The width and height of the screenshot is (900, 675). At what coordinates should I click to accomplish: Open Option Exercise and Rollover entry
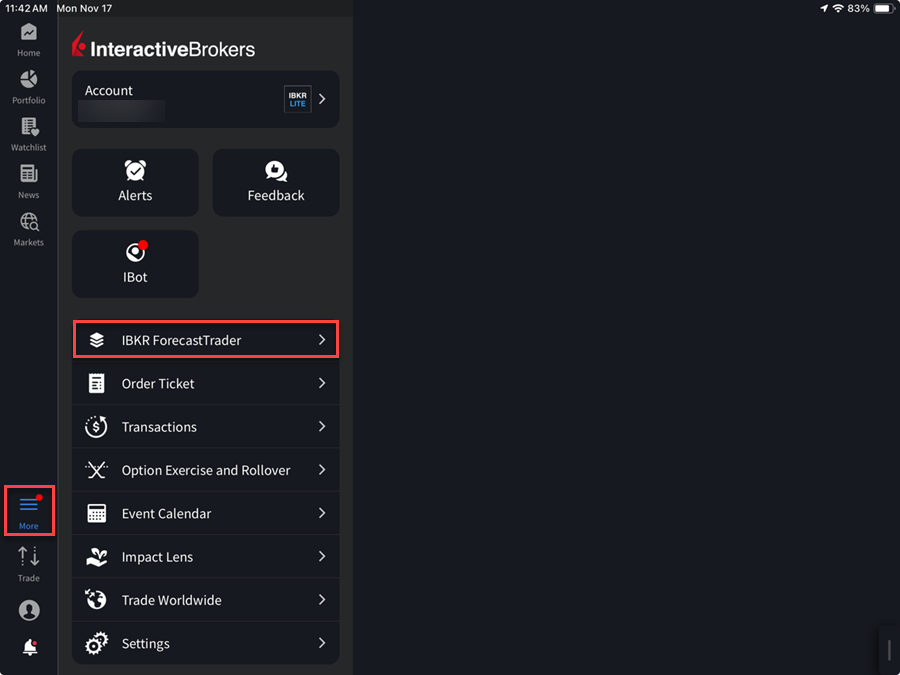(205, 470)
